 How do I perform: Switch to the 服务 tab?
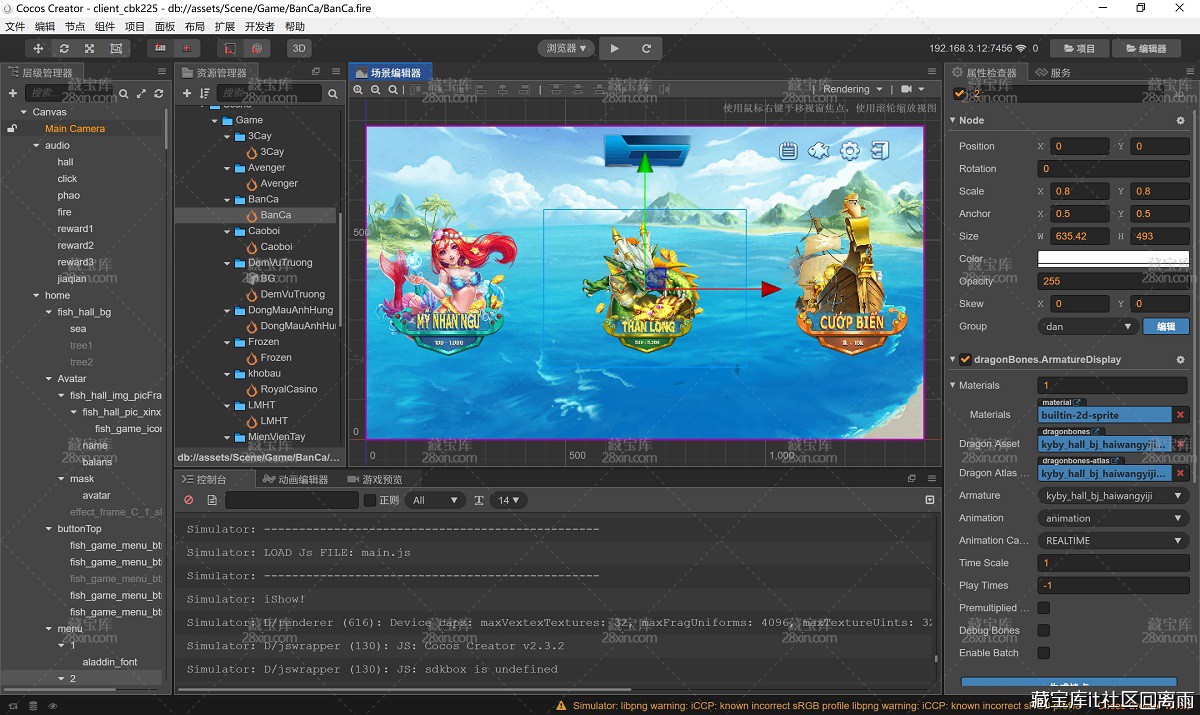point(1054,72)
